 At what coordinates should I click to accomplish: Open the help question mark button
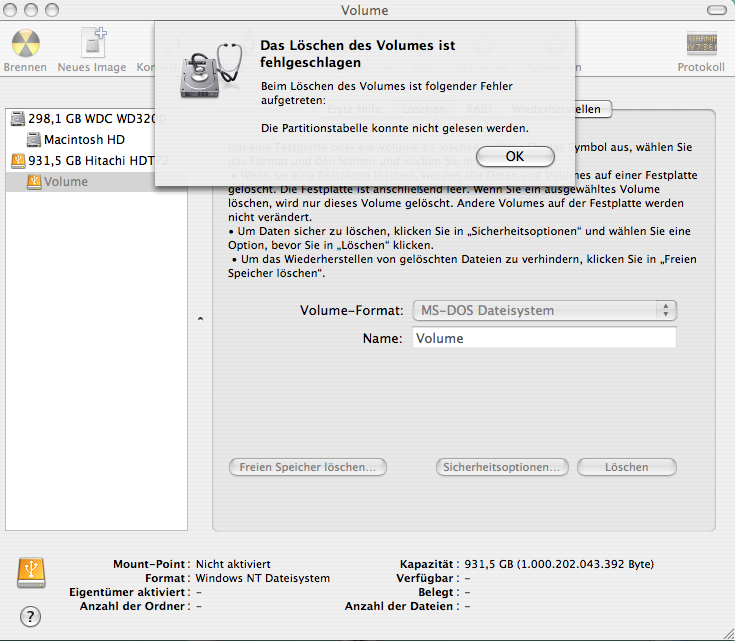(x=30, y=616)
